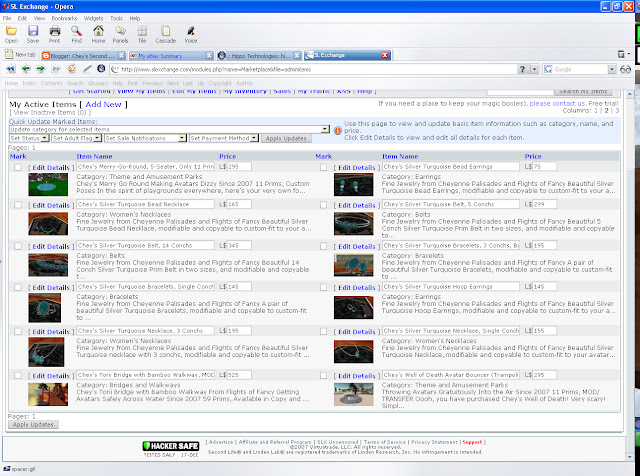Mark the Turquoise Necklace, 3 Conchs checkbox
Viewport: 640px width, 476px height.
[18, 331]
